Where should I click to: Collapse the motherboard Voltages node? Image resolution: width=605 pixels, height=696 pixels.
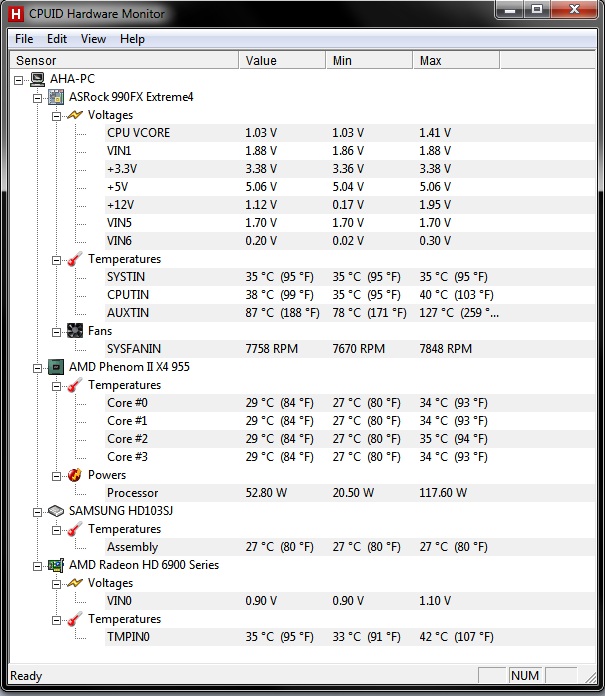click(x=56, y=116)
